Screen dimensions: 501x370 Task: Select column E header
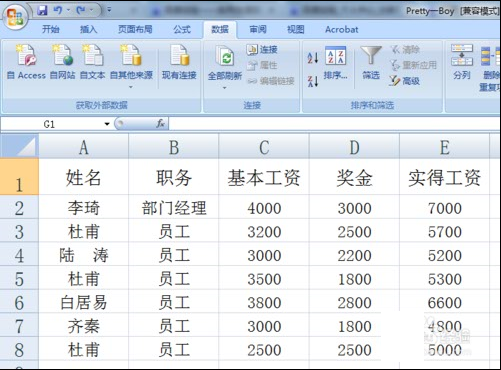445,147
